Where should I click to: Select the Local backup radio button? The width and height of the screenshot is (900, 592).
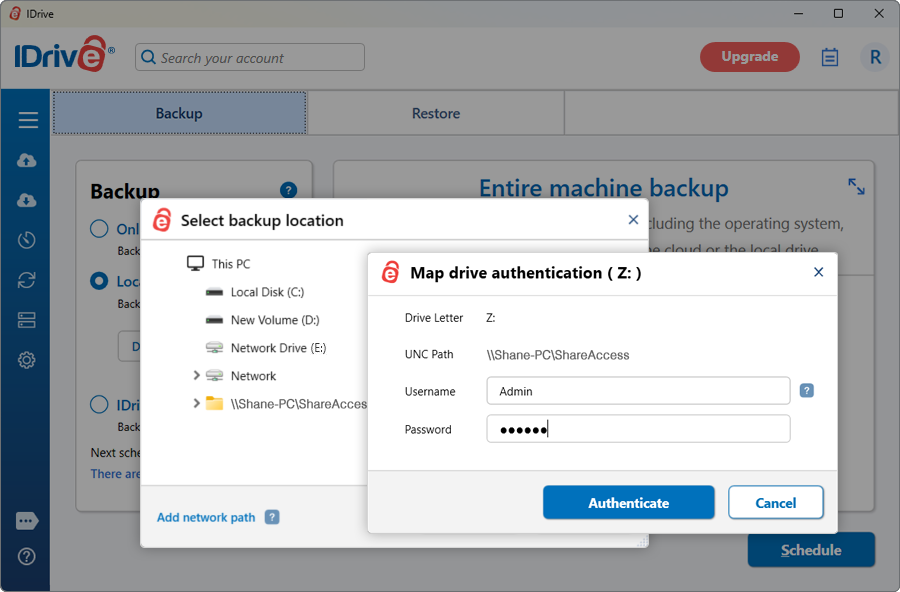pos(99,281)
